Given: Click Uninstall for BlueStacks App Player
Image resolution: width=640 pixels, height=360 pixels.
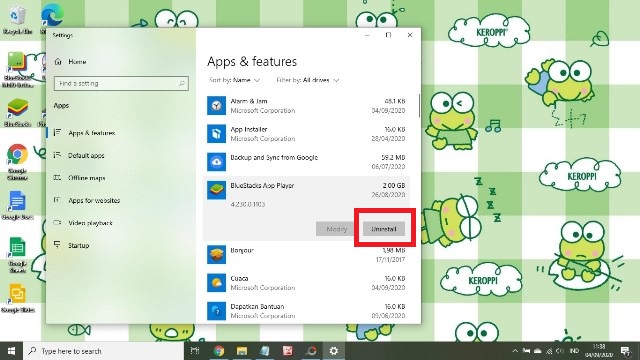Looking at the screenshot, I should pyautogui.click(x=384, y=229).
